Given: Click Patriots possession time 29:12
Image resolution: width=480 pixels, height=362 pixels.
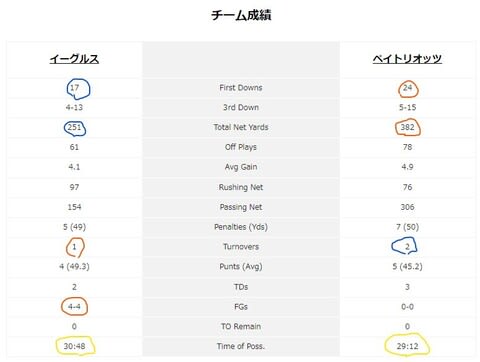Looking at the screenshot, I should tap(407, 346).
